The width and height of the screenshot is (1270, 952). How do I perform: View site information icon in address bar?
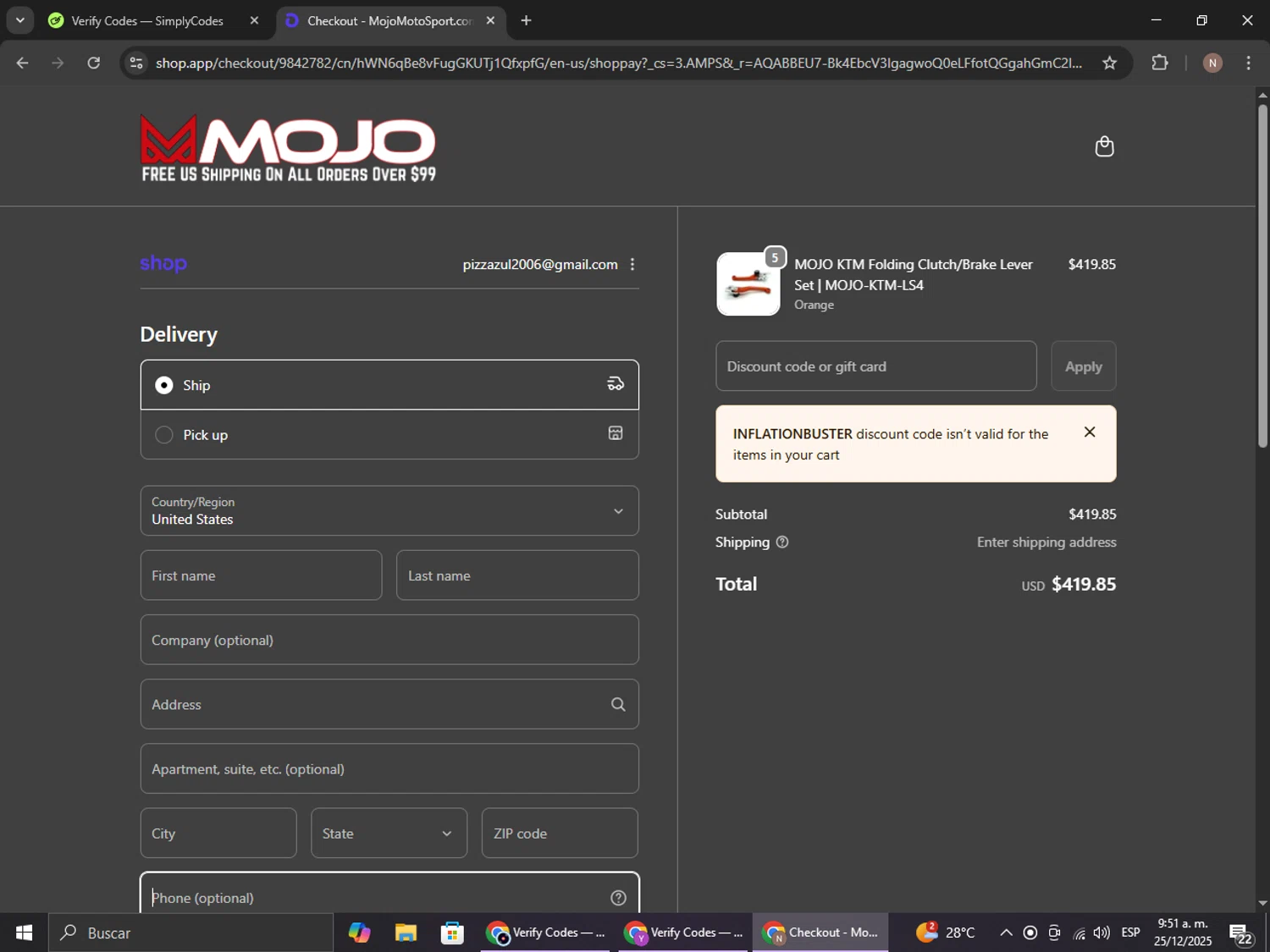136,63
